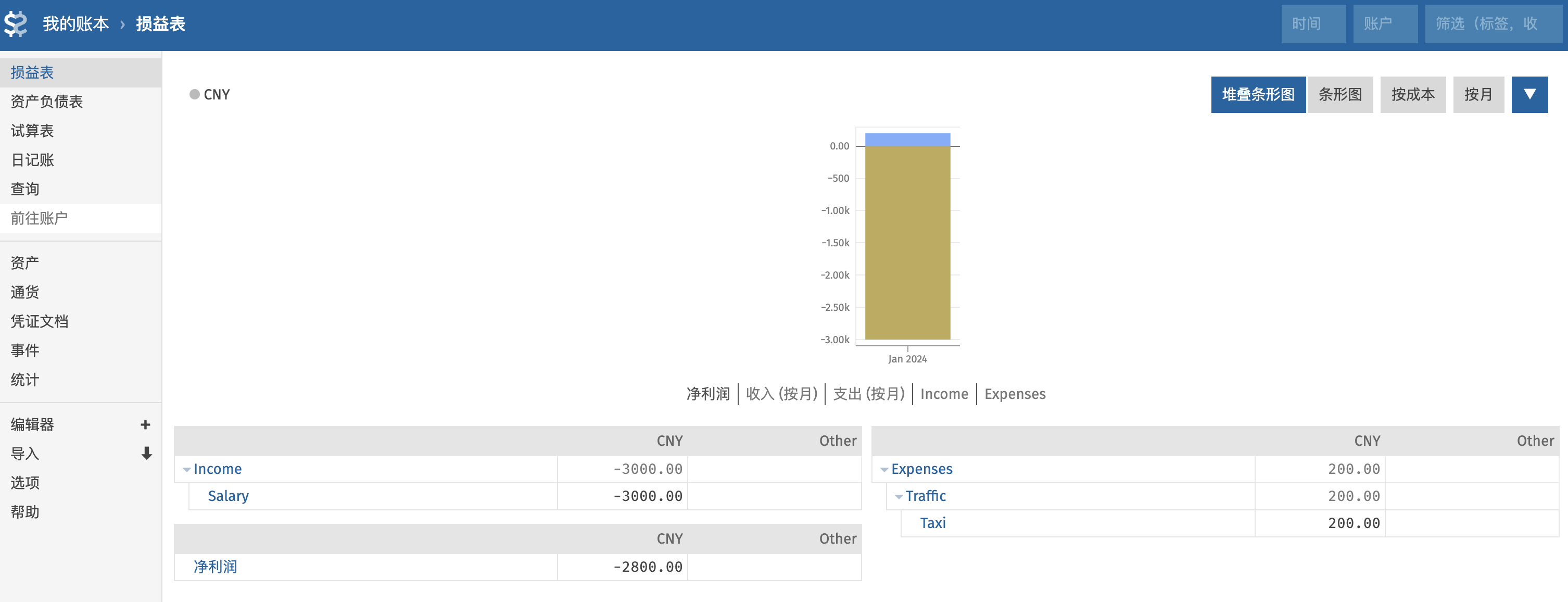The height and width of the screenshot is (602, 1568).
Task: Click the Fava logo icon in header
Action: (16, 24)
